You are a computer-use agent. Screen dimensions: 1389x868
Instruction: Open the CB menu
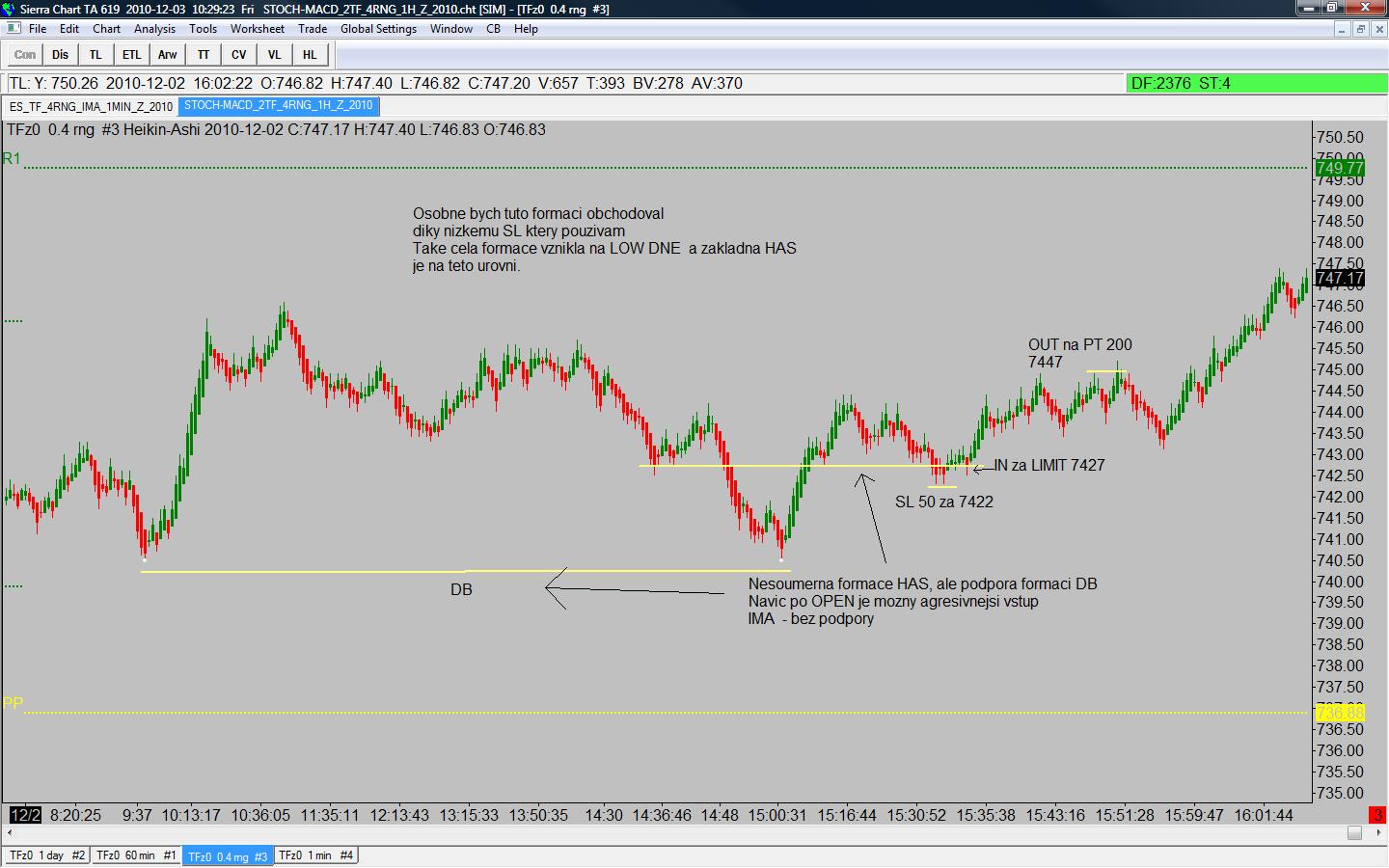[493, 29]
